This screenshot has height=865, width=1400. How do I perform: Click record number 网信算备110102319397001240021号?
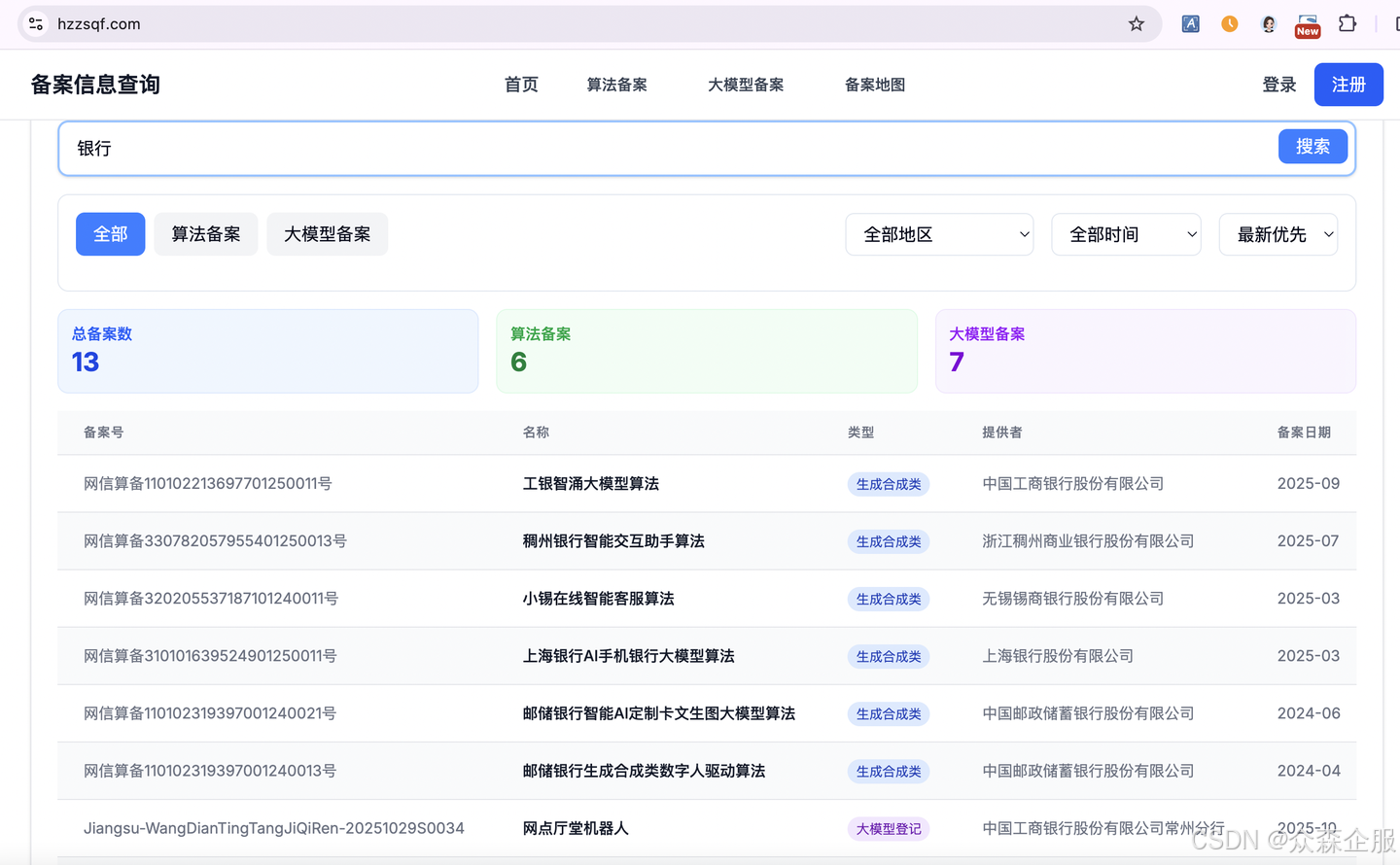(210, 713)
